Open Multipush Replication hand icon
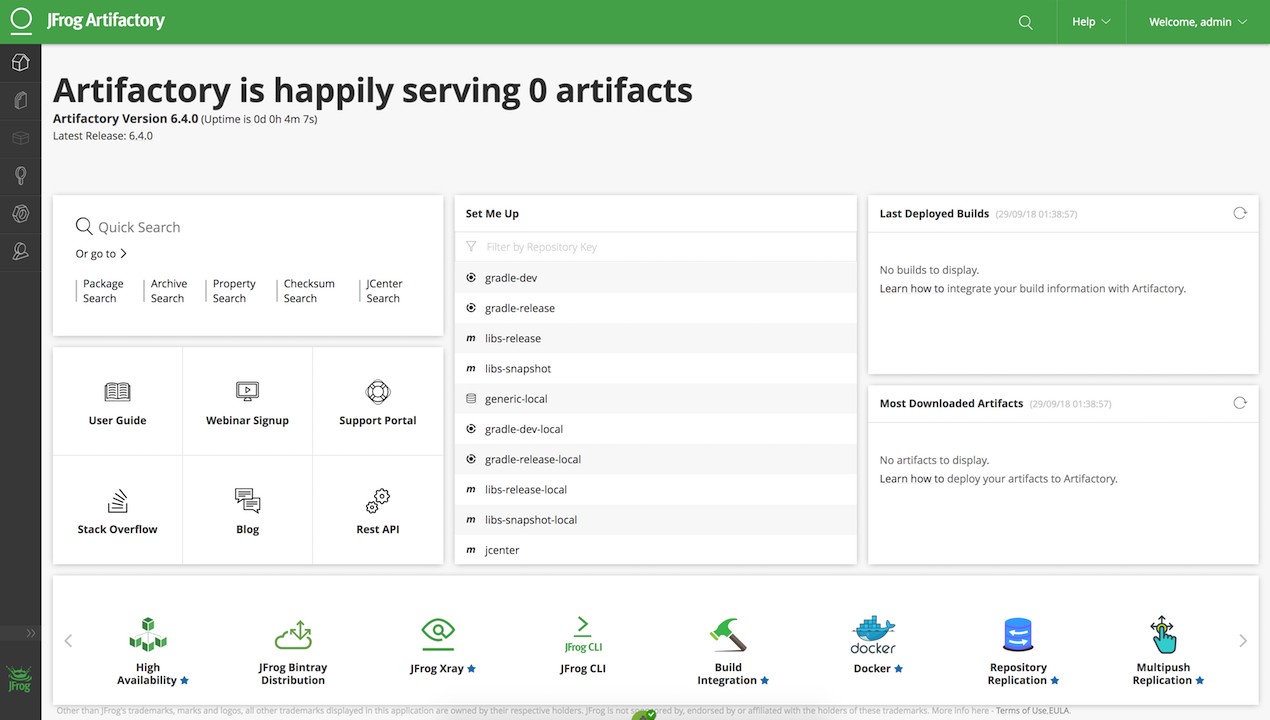Viewport: 1270px width, 720px height. click(x=1163, y=634)
